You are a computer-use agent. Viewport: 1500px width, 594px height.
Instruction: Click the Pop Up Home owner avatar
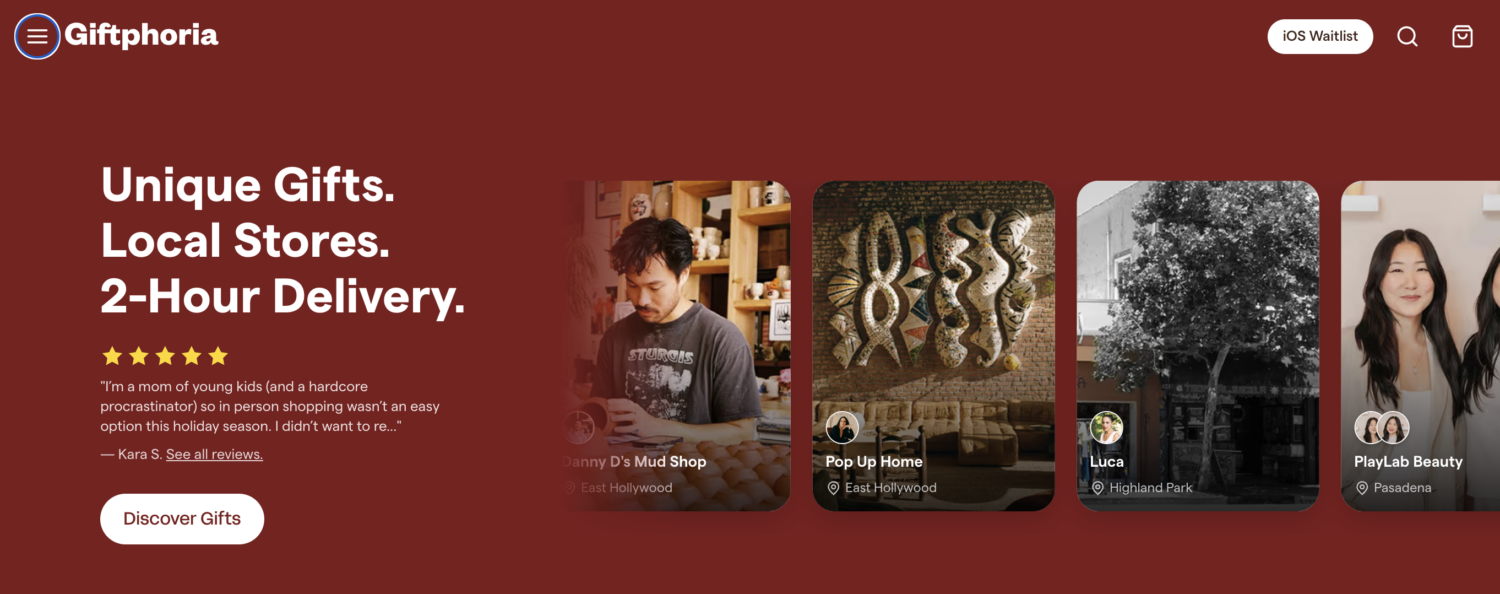coord(842,428)
